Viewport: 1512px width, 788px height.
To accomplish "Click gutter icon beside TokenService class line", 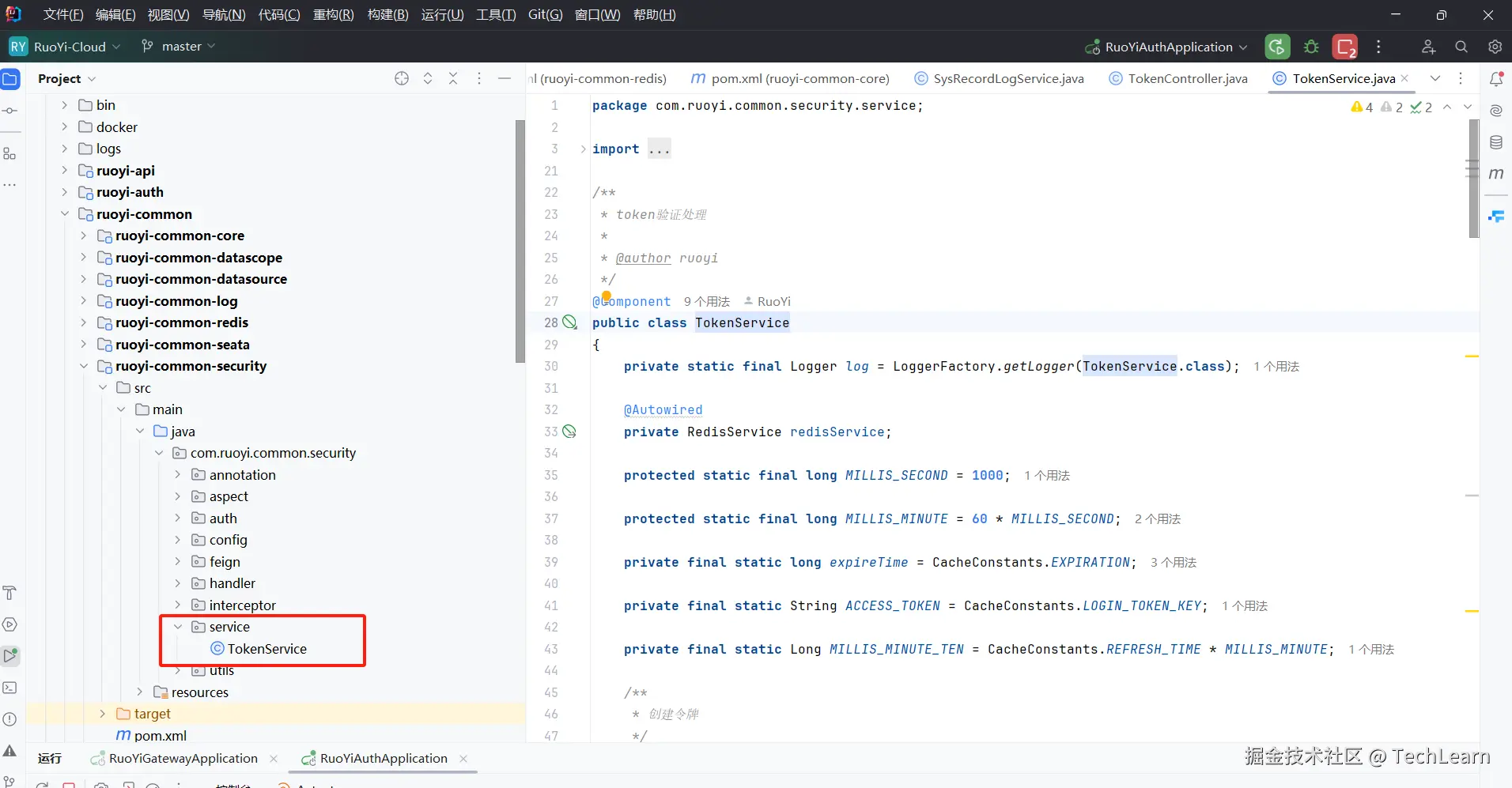I will pos(569,322).
